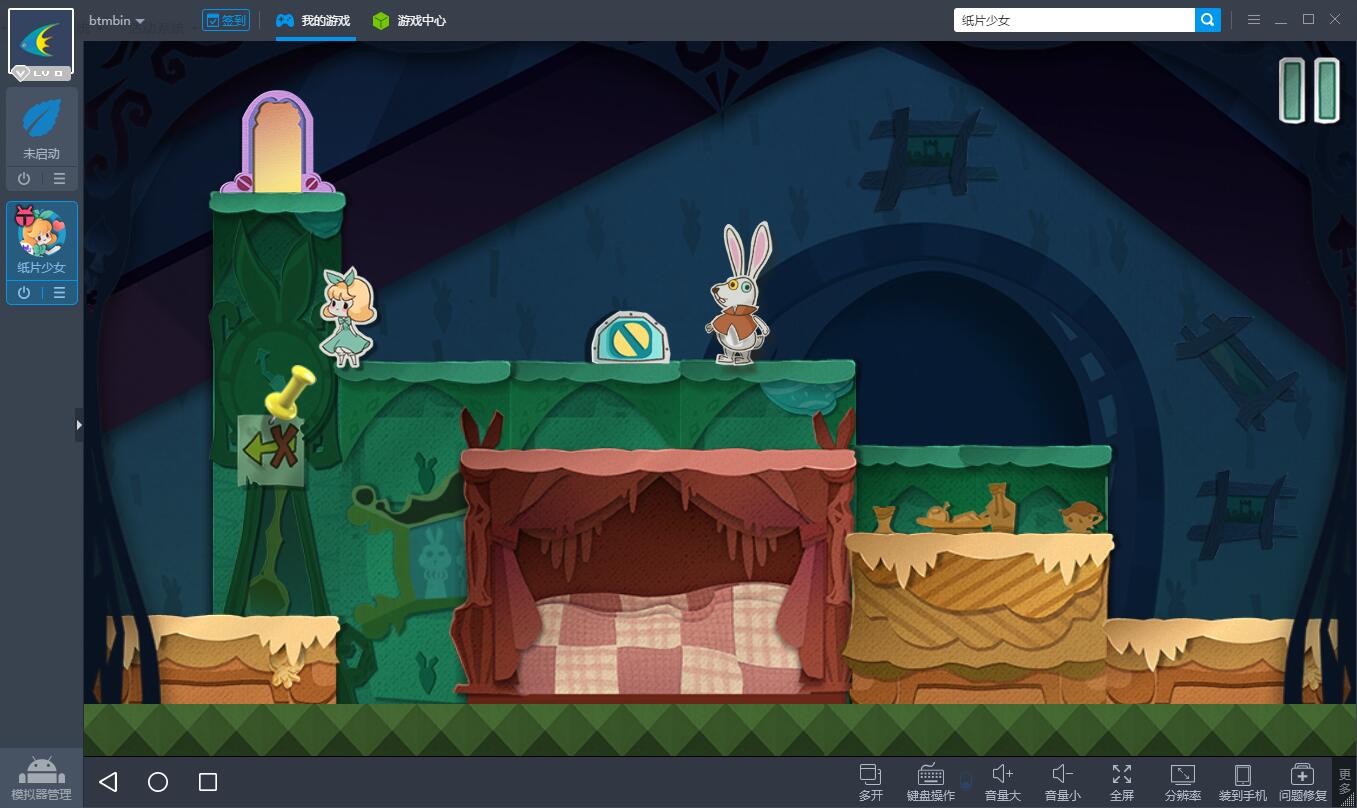Image resolution: width=1357 pixels, height=808 pixels.
Task: Decrease volume with 音量小
Action: click(x=1062, y=782)
